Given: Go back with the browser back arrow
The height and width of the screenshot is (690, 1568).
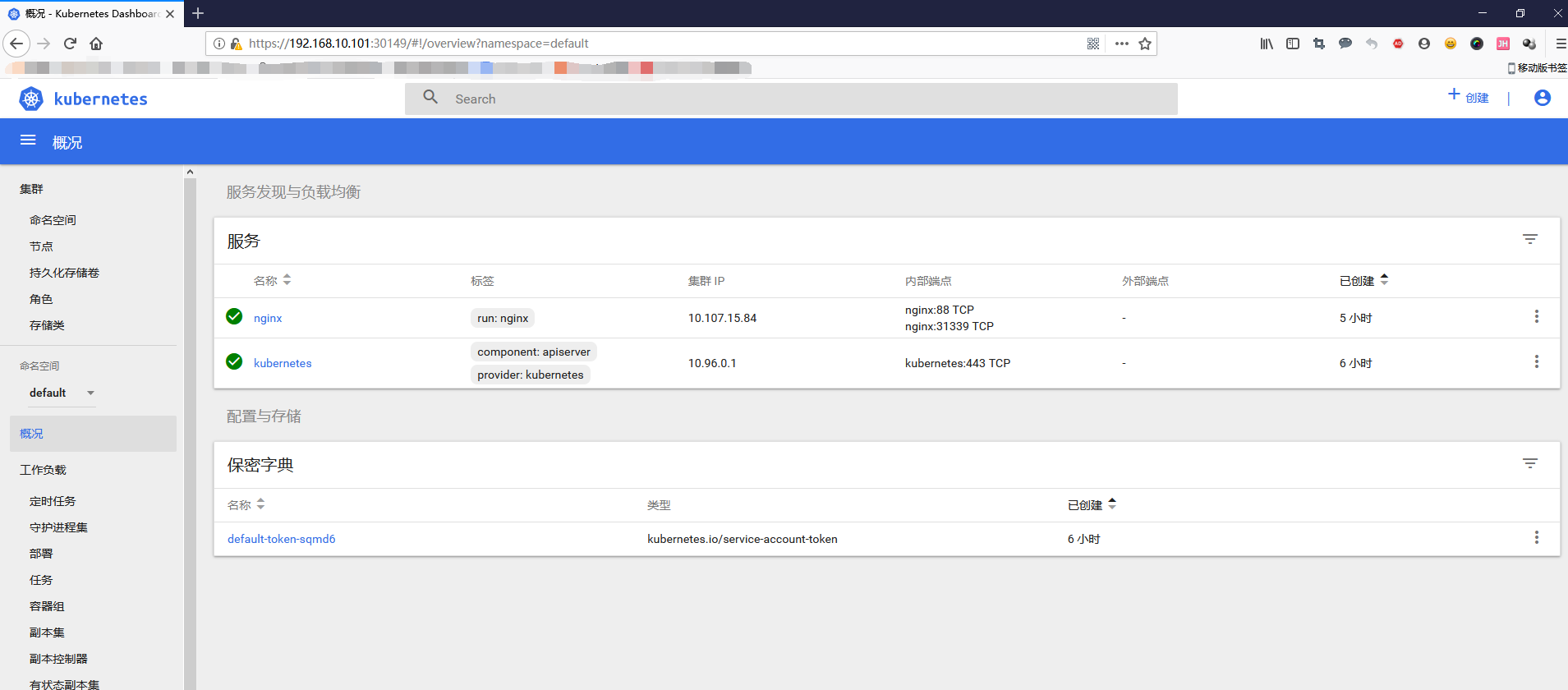Looking at the screenshot, I should coord(16,44).
